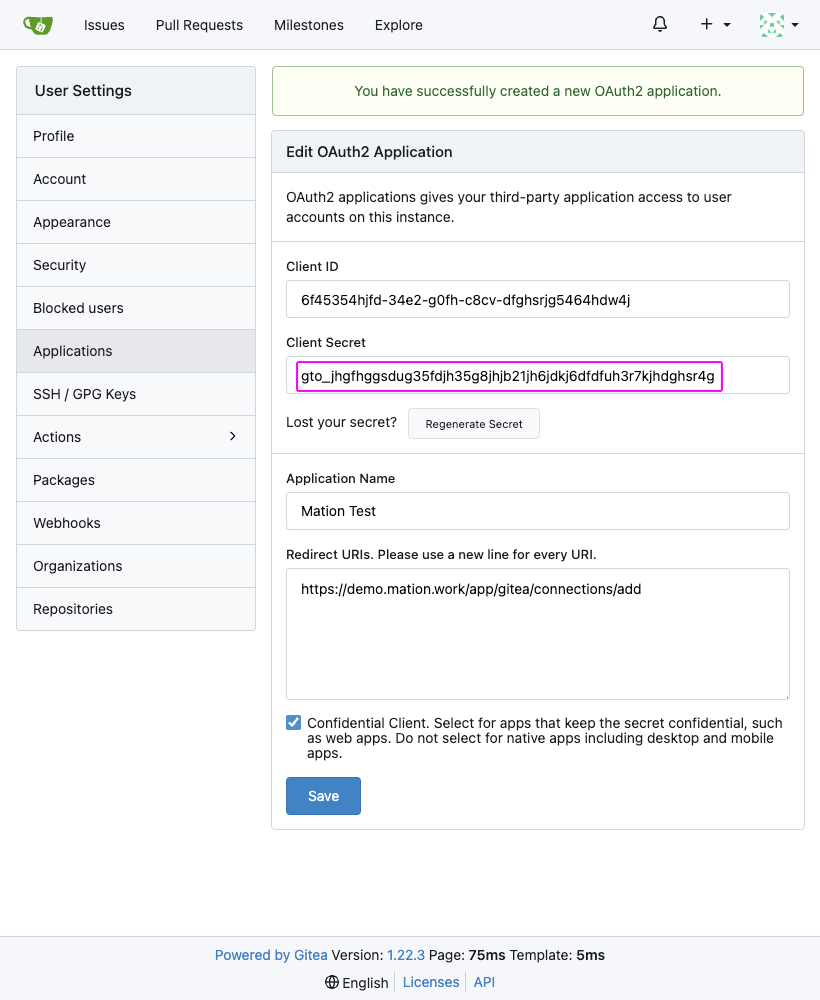This screenshot has width=820, height=1000.
Task: Open the 1.22.3 version link
Action: [x=406, y=955]
